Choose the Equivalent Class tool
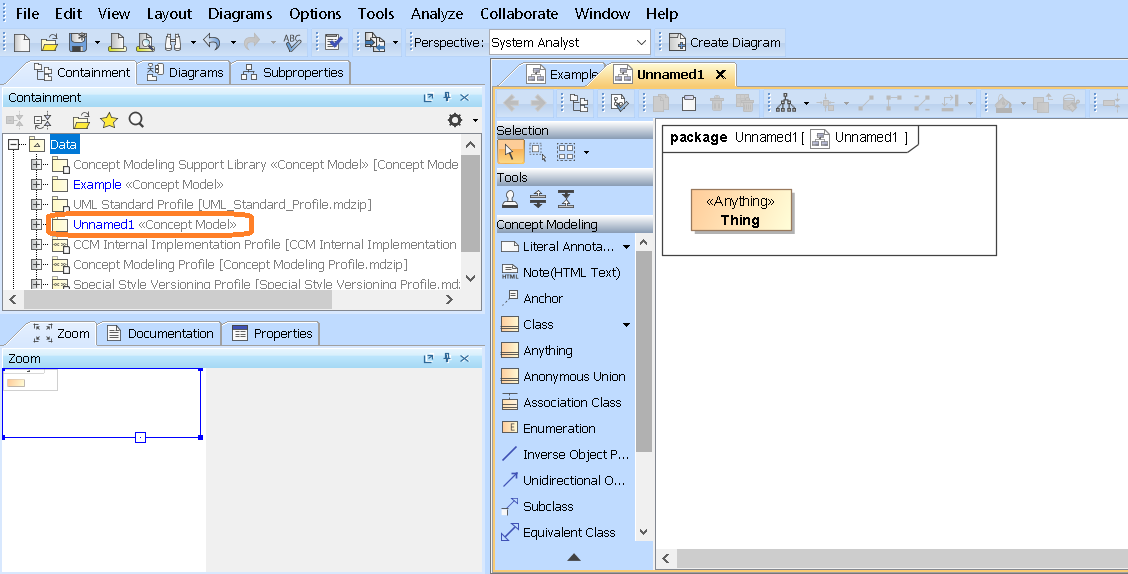 tap(568, 533)
